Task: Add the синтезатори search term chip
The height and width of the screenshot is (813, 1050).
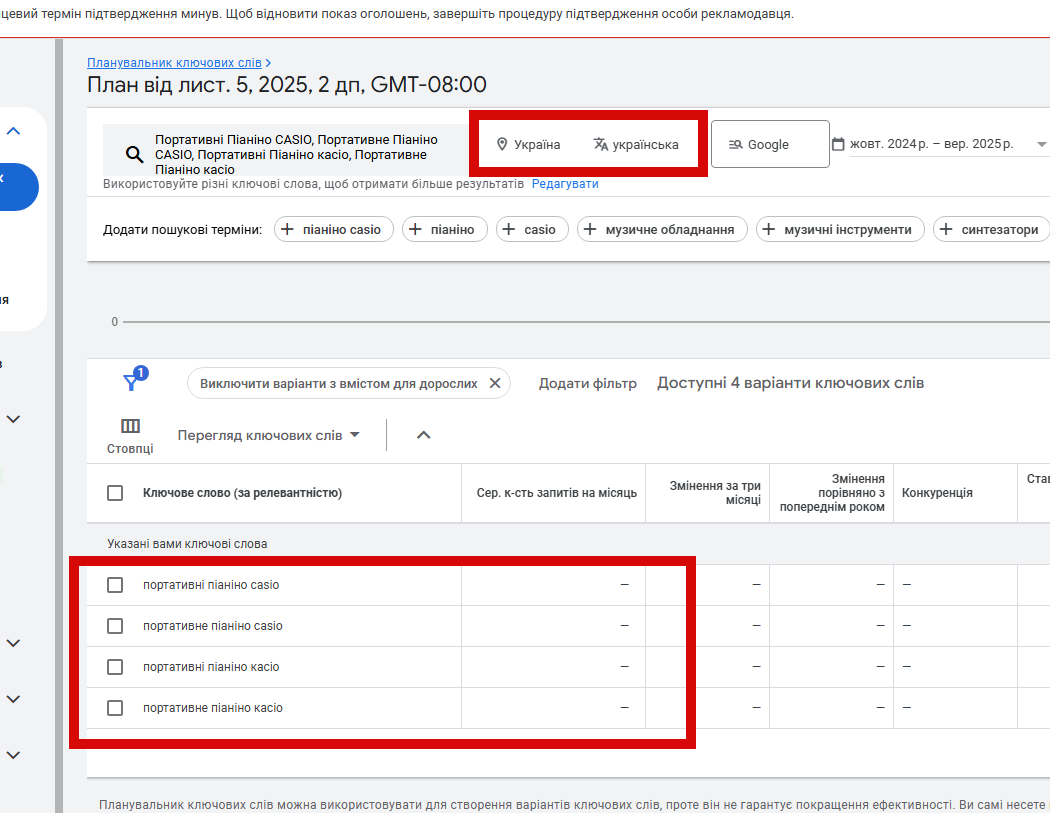Action: coord(991,229)
